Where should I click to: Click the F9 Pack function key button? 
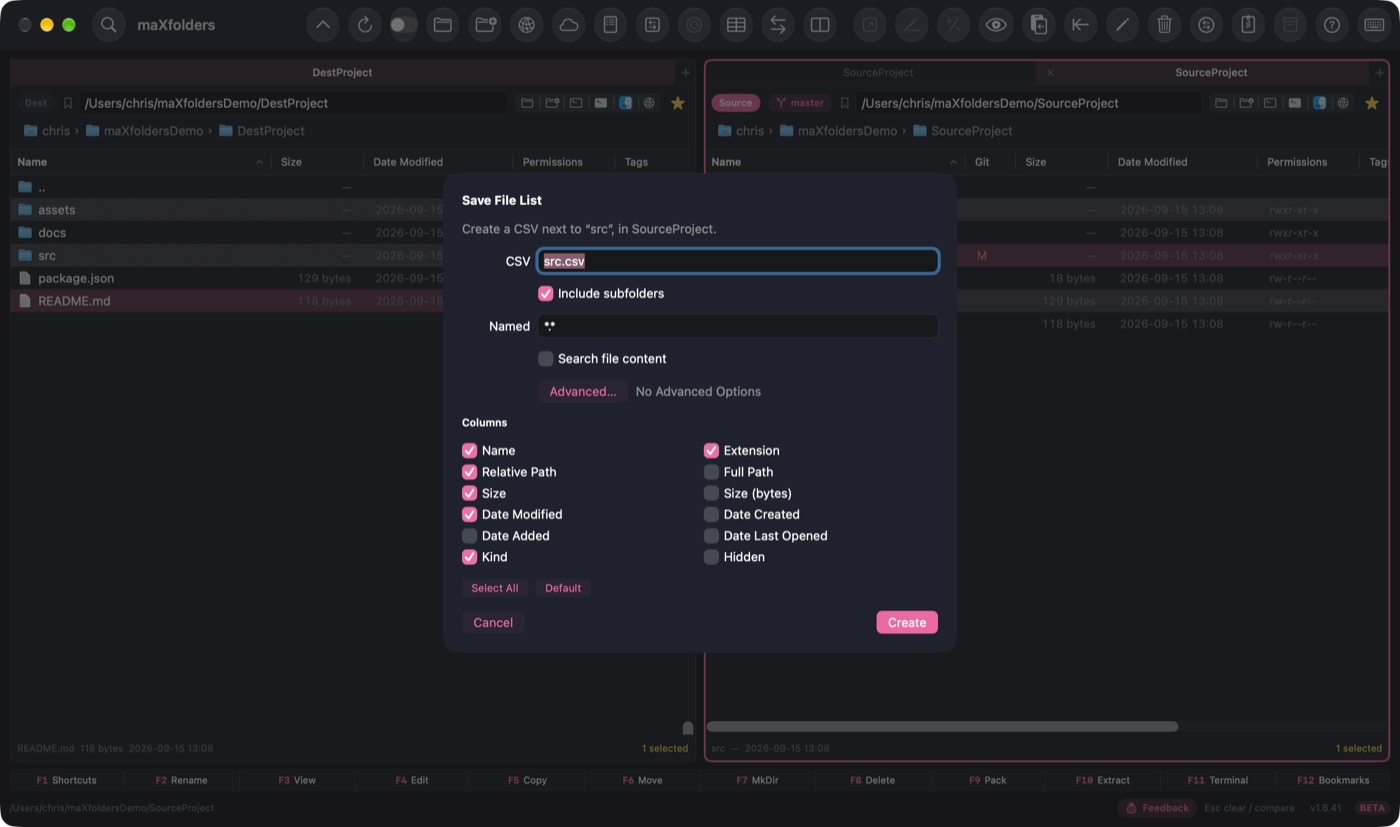click(x=987, y=780)
